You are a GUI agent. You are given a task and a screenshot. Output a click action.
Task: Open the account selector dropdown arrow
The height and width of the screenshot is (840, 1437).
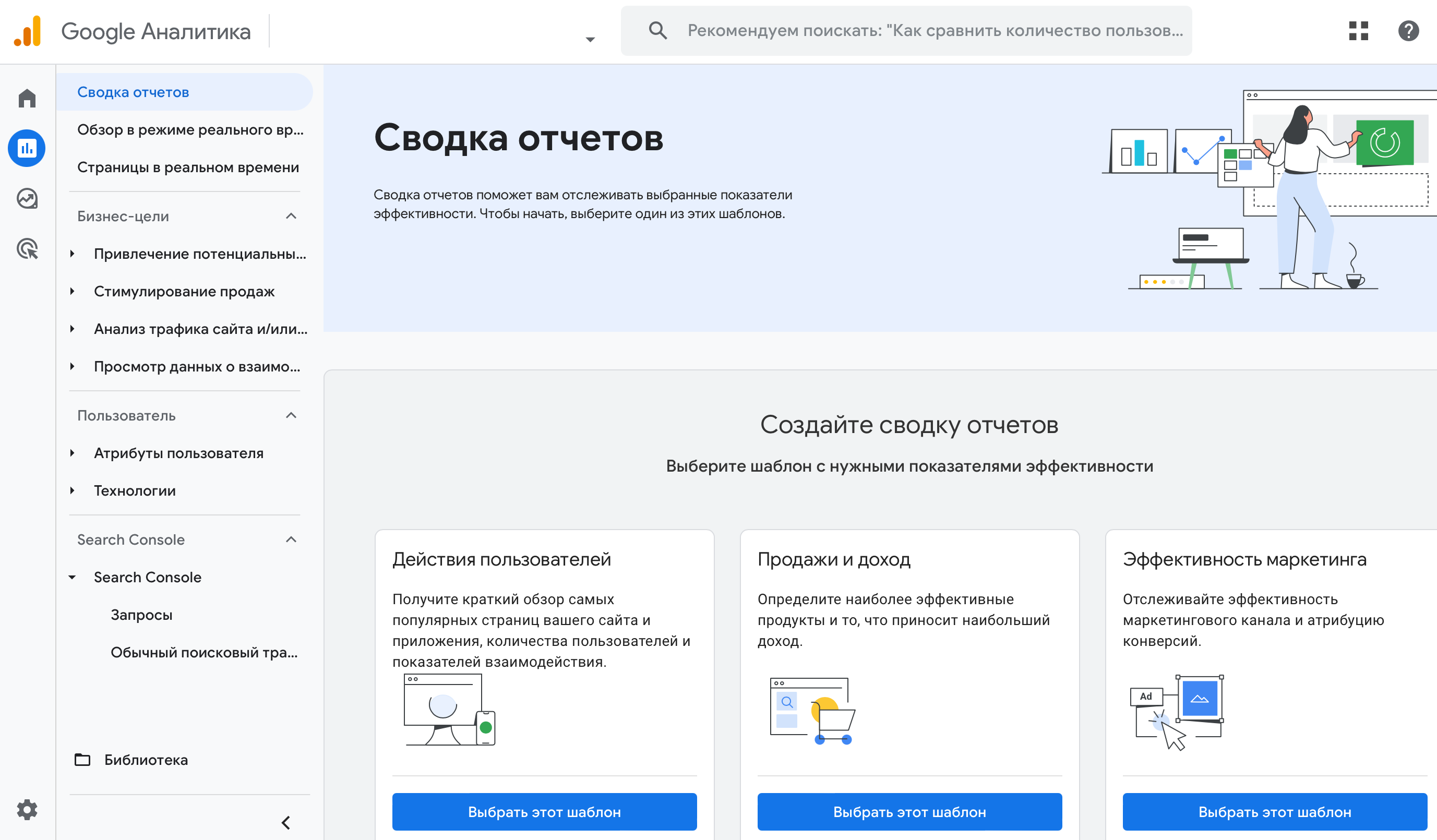pos(590,39)
